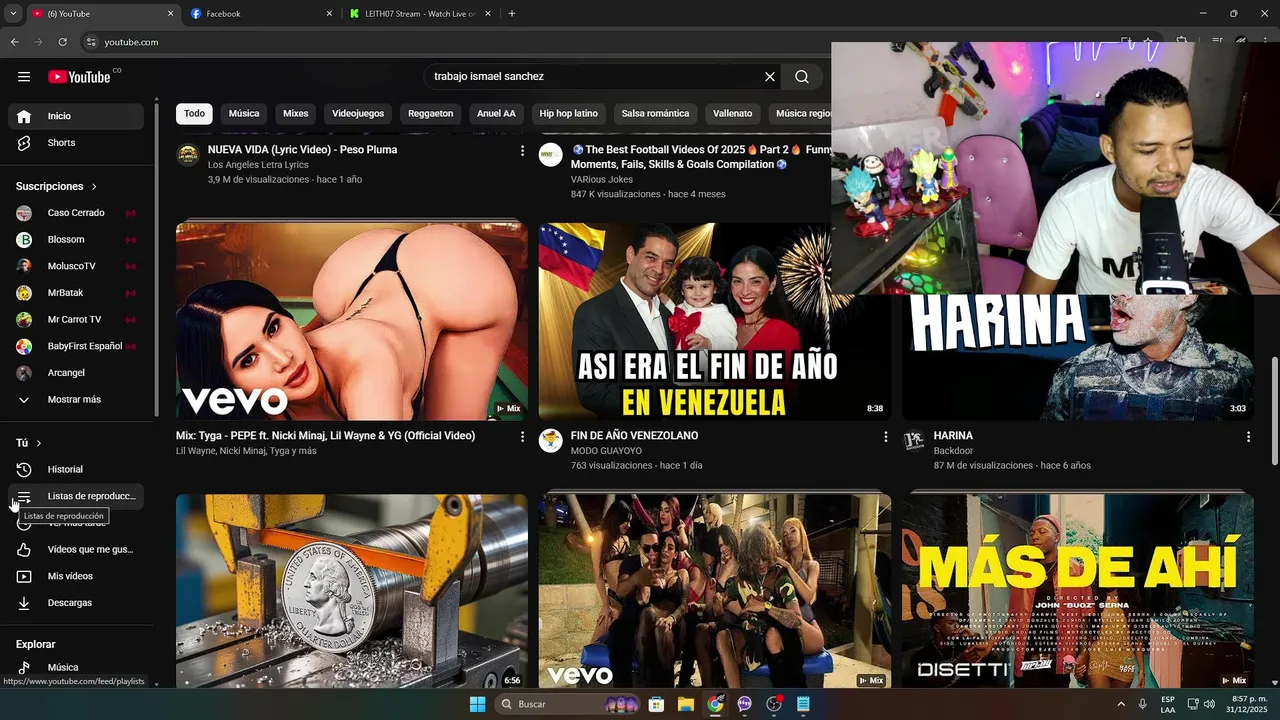This screenshot has width=1280, height=720.
Task: Open File Explorer from the taskbar
Action: pos(685,704)
